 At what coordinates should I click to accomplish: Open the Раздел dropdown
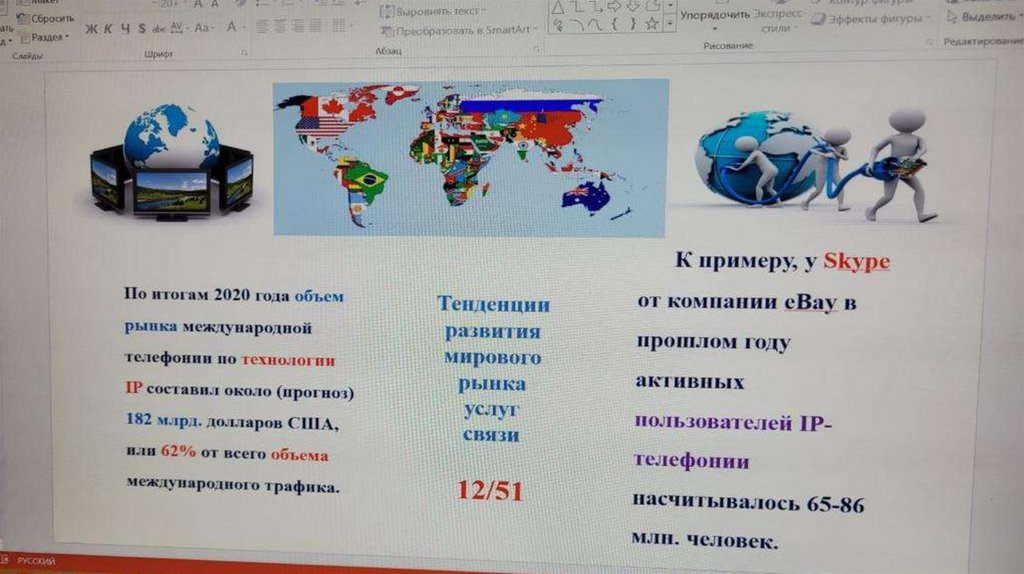[44, 38]
